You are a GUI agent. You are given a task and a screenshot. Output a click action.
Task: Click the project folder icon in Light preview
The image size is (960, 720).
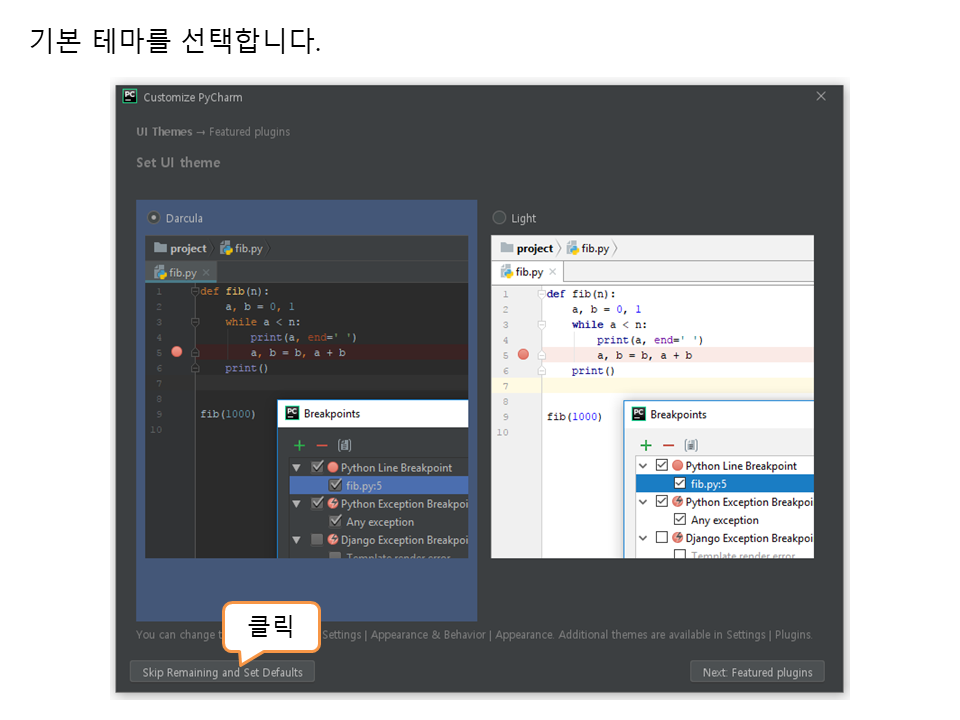506,248
